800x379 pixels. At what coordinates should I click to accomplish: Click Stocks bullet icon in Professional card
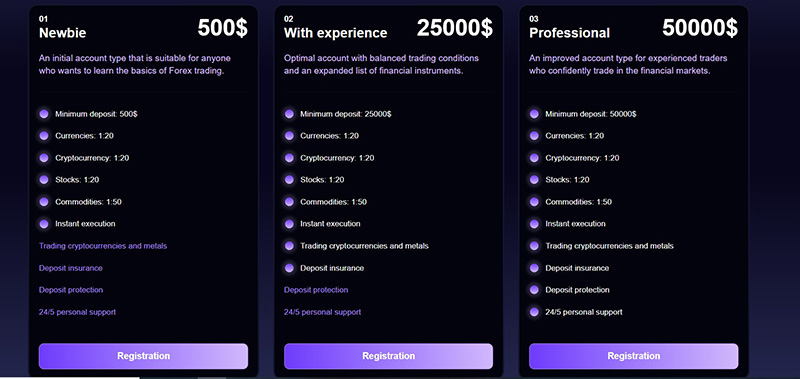coord(534,180)
